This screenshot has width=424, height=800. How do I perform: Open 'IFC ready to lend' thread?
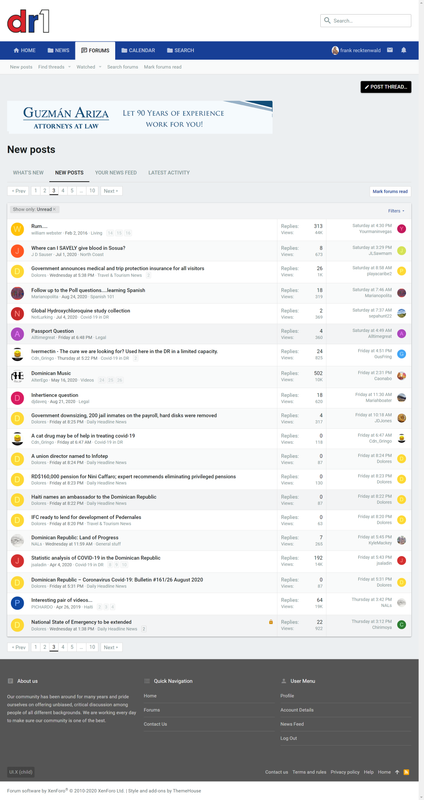click(x=86, y=517)
